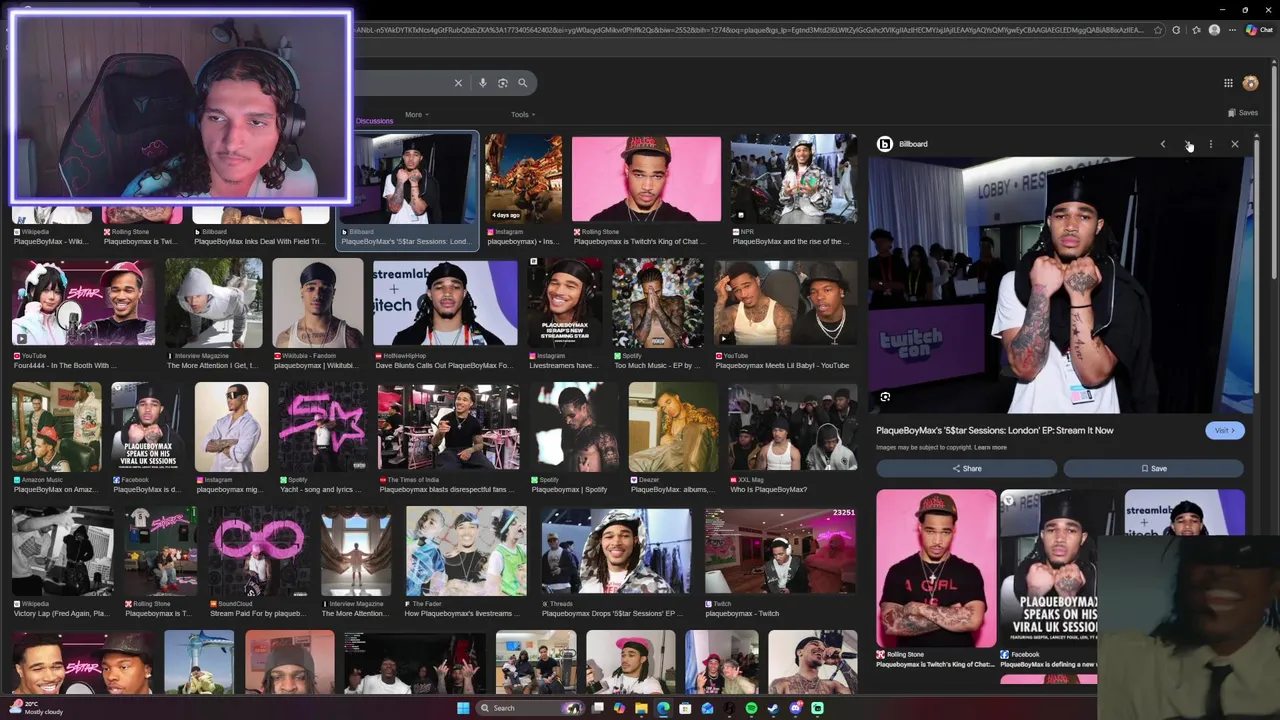The width and height of the screenshot is (1280, 720).
Task: Open The Fader livestreams thumbnail
Action: coord(466,551)
